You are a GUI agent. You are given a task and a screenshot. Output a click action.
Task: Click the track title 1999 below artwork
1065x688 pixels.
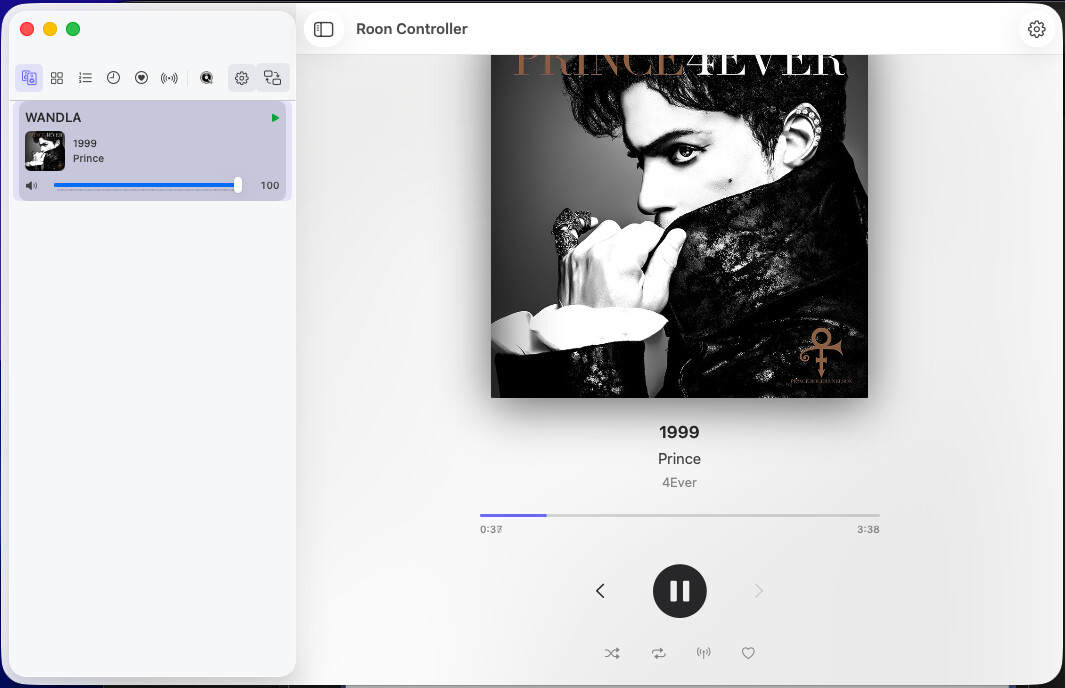[679, 432]
